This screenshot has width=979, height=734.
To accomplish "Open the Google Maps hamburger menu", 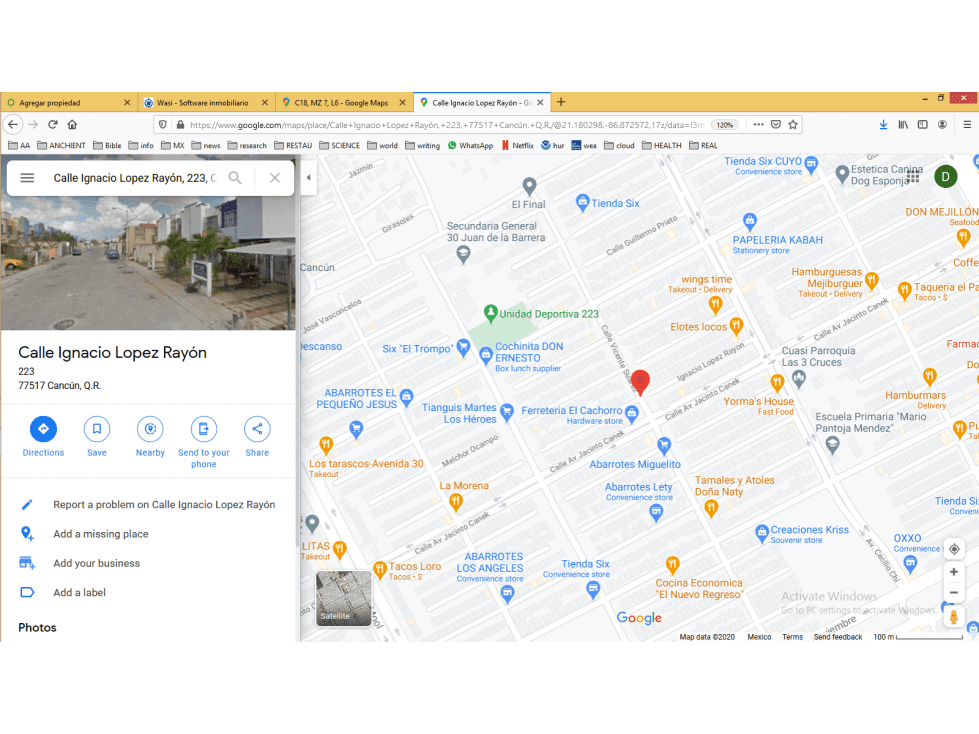I will (27, 178).
